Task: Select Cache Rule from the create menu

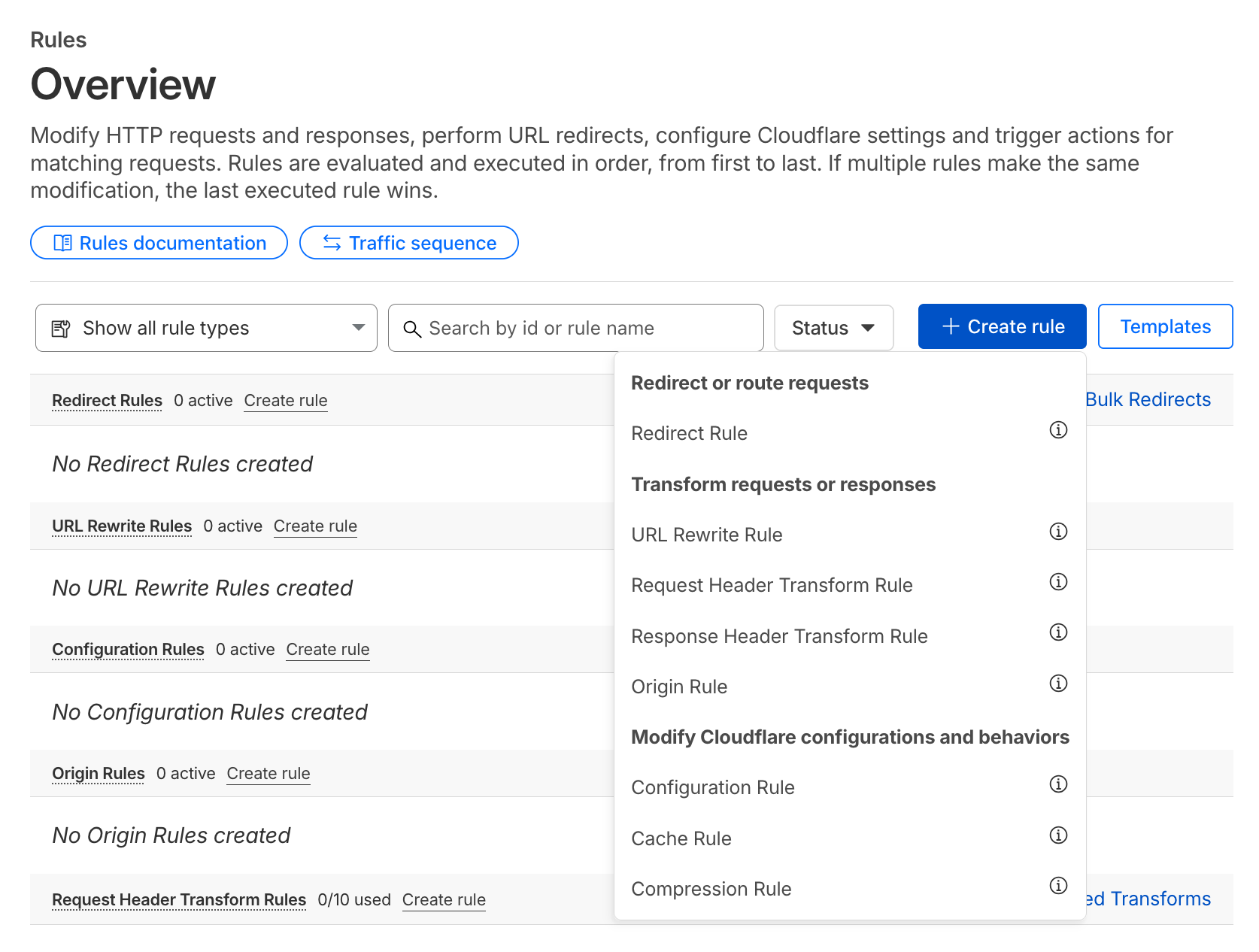Action: tap(681, 838)
